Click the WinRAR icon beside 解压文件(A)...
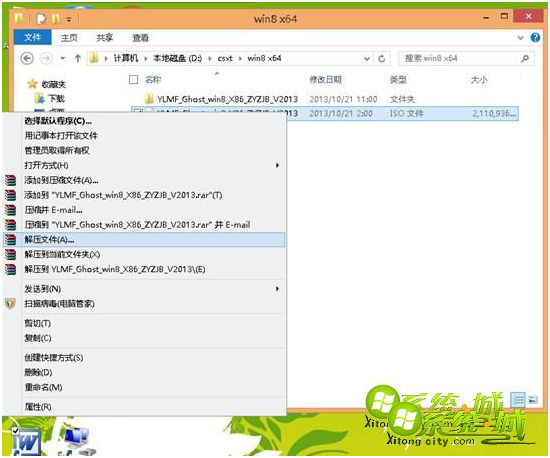The height and width of the screenshot is (458, 550). (x=11, y=240)
